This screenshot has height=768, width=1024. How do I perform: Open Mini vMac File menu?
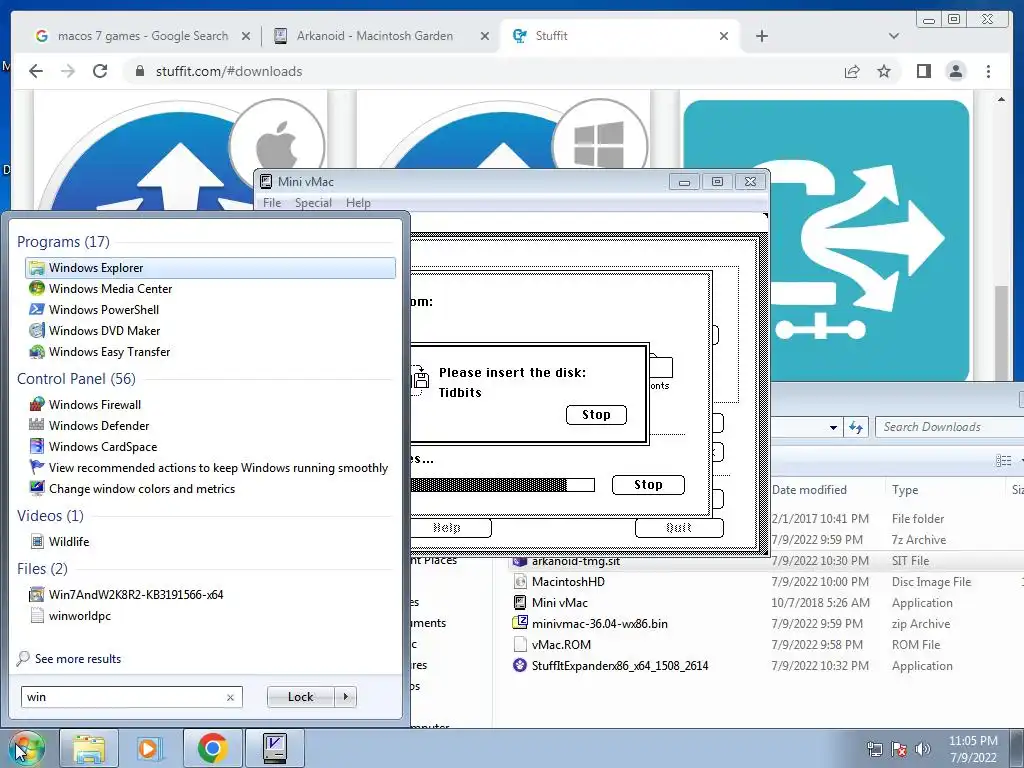tap(272, 202)
